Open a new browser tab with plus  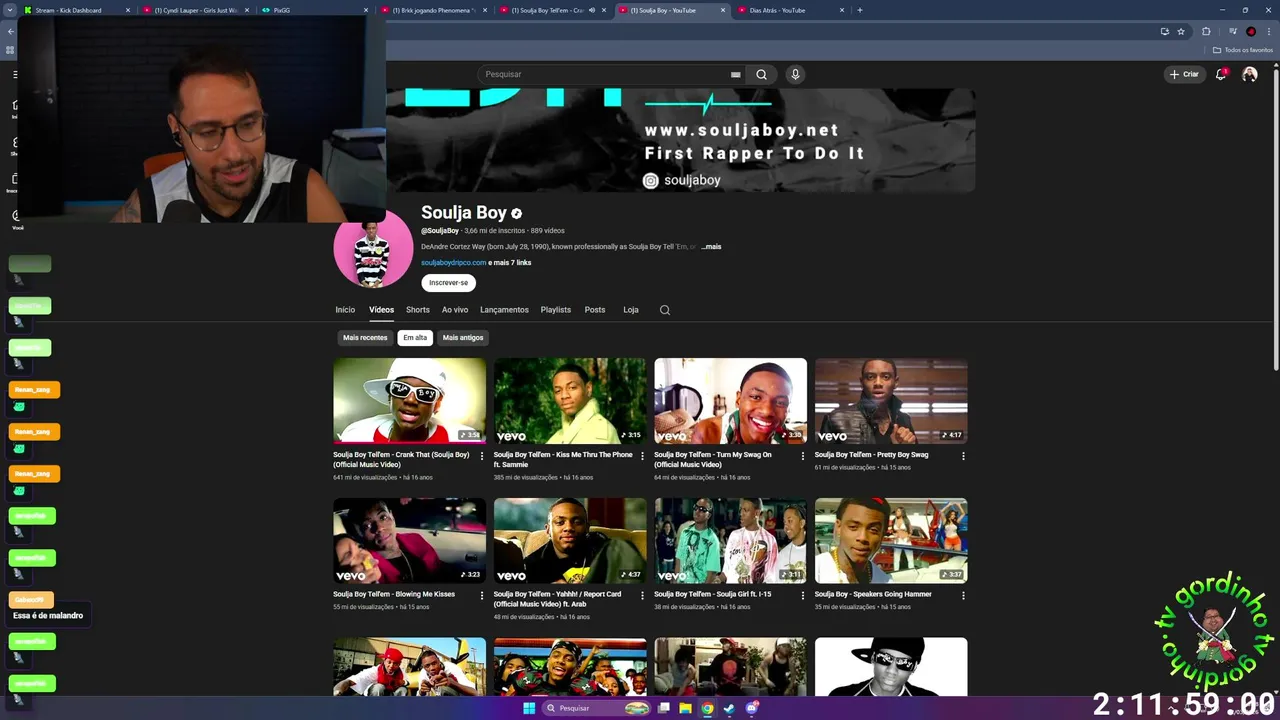click(x=860, y=10)
